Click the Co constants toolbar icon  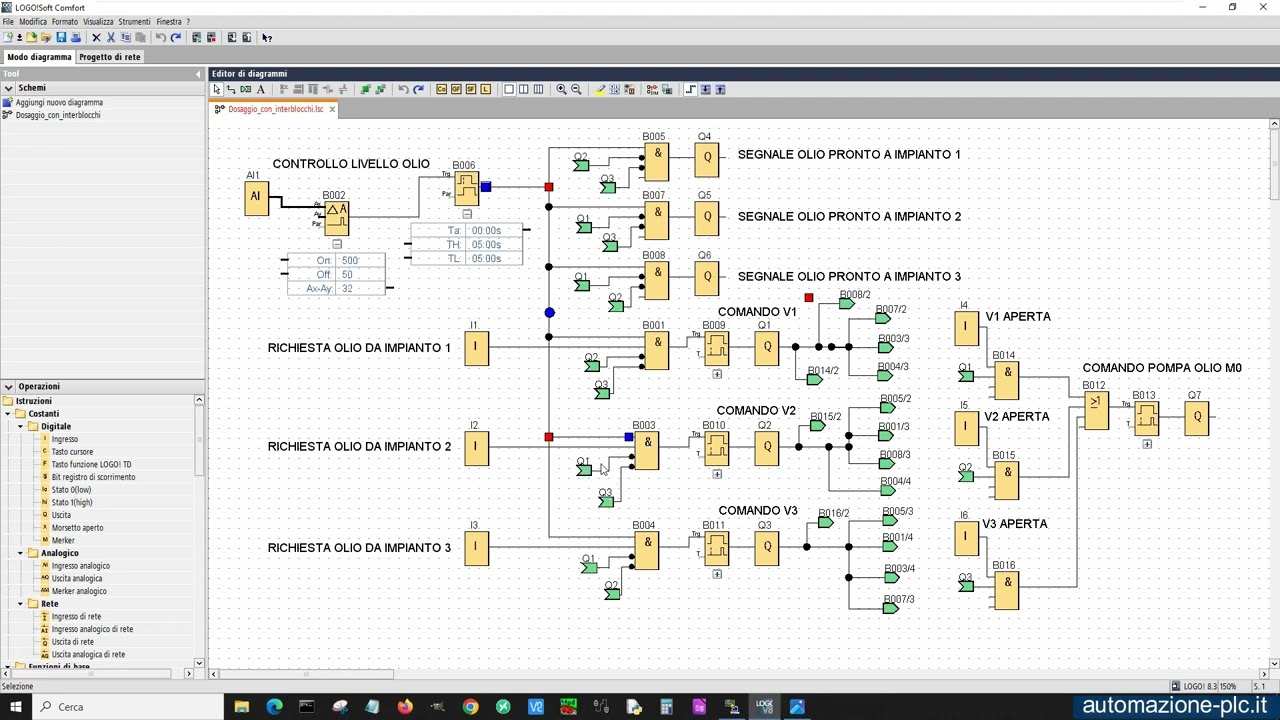[441, 89]
